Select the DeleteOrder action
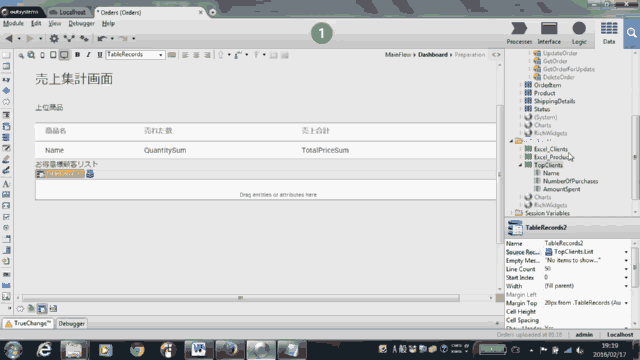640x360 pixels. pyautogui.click(x=559, y=77)
